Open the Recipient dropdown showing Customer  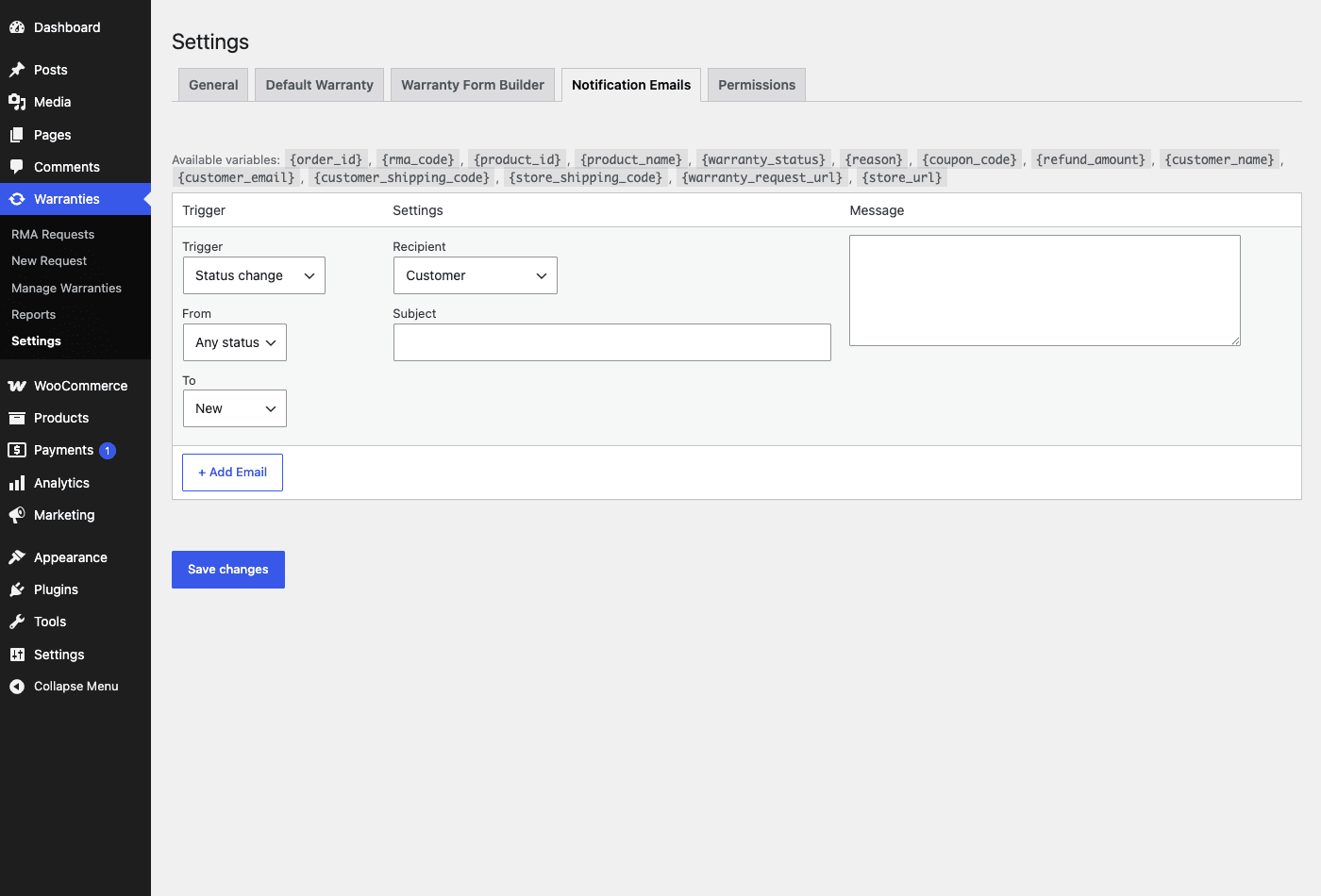476,275
